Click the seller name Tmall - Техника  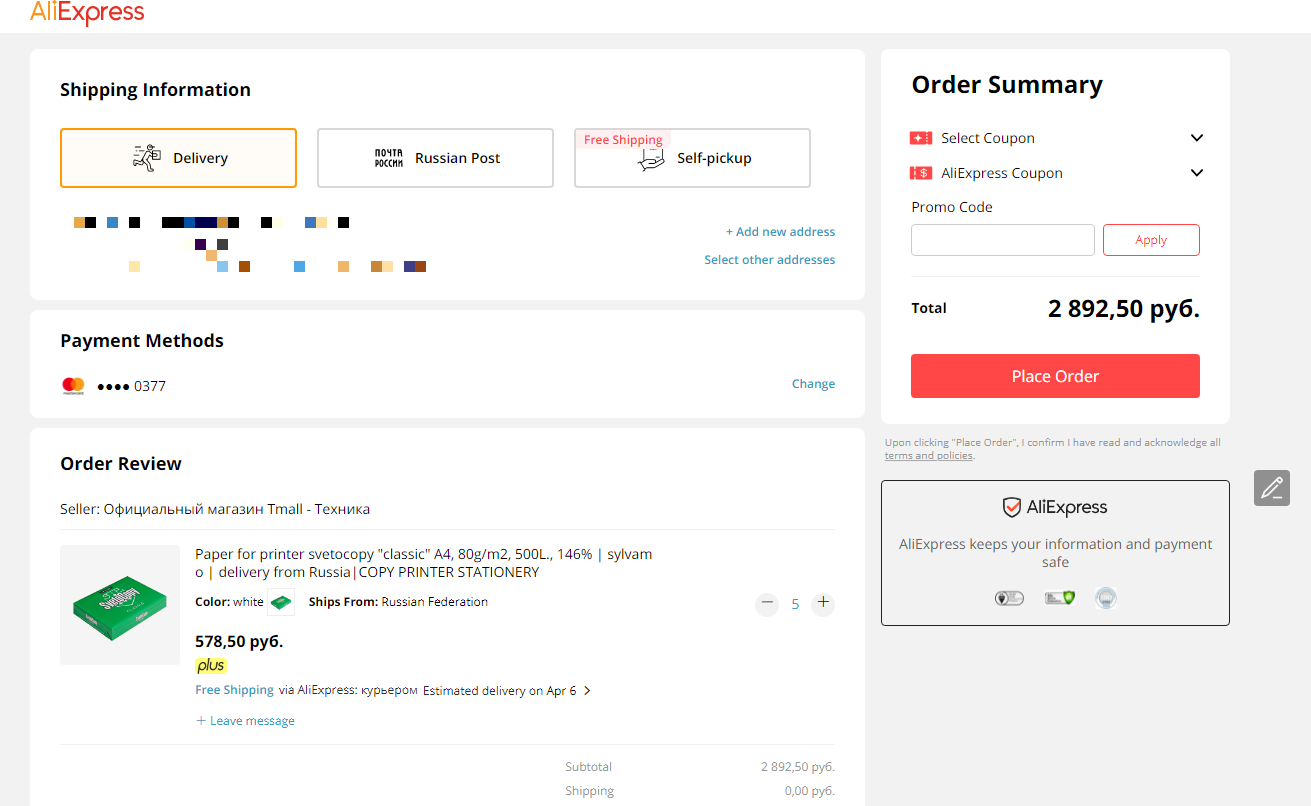(237, 509)
